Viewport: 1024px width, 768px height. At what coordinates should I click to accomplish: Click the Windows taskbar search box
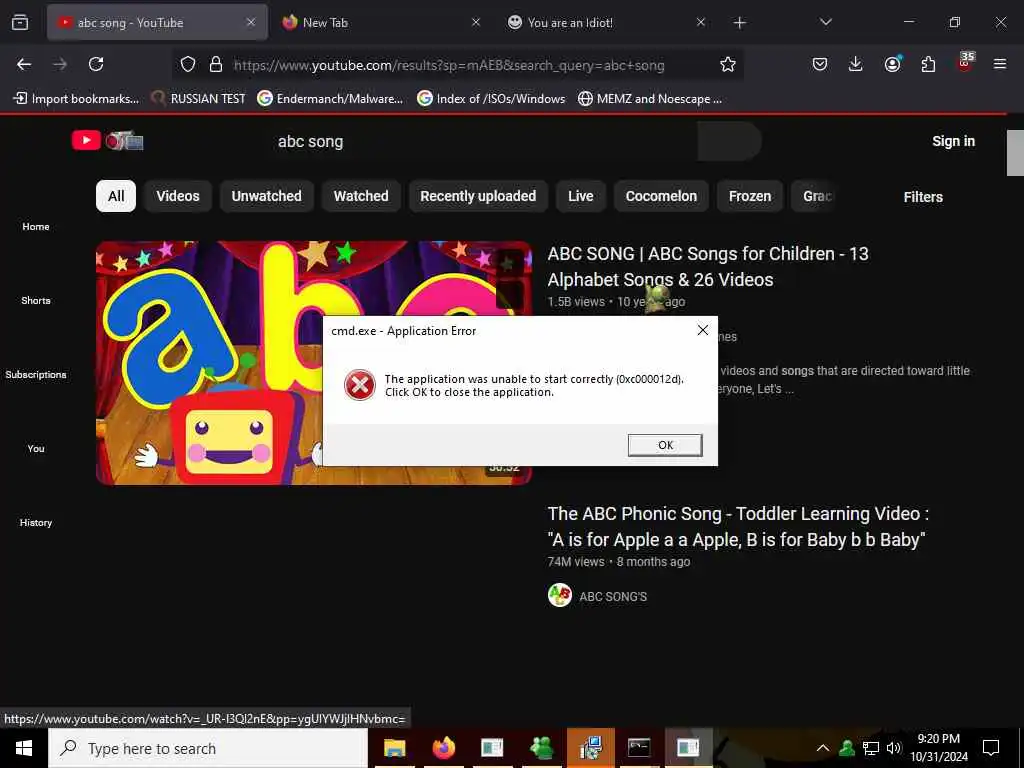point(208,748)
